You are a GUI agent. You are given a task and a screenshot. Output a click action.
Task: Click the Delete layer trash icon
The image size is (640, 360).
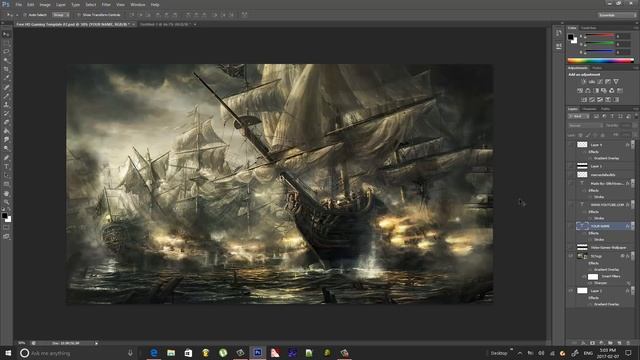628,343
